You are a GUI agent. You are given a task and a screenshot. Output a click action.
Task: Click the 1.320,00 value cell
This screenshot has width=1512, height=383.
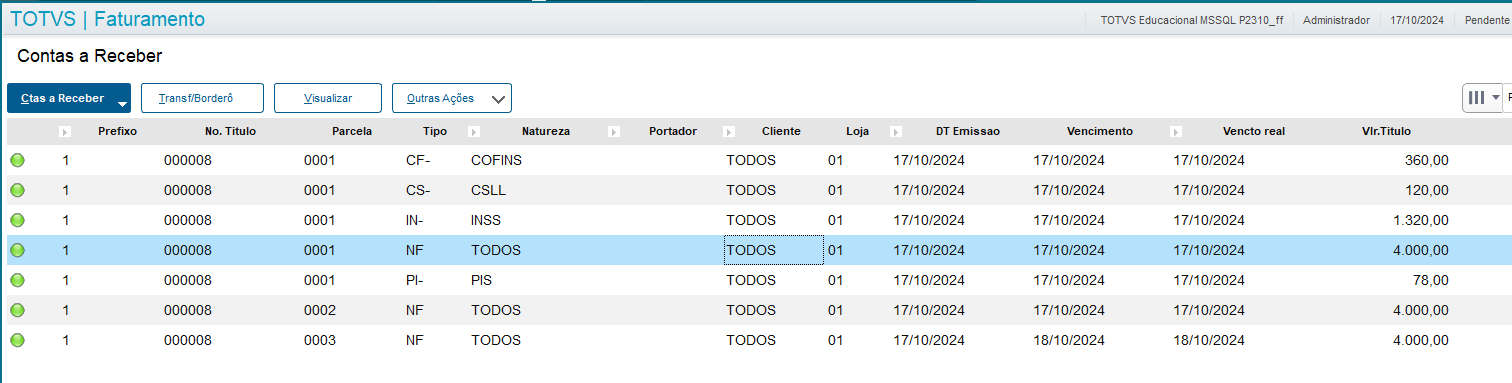[x=1420, y=220]
